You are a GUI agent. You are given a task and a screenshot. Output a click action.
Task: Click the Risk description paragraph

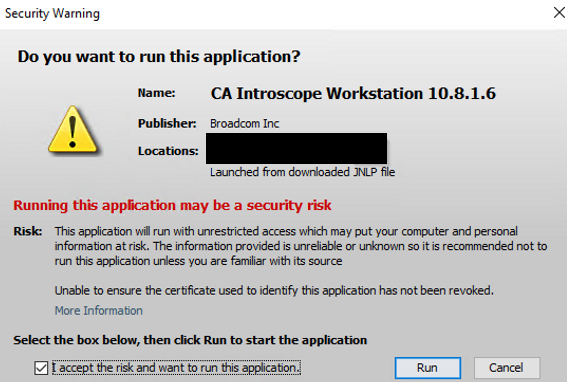click(301, 246)
